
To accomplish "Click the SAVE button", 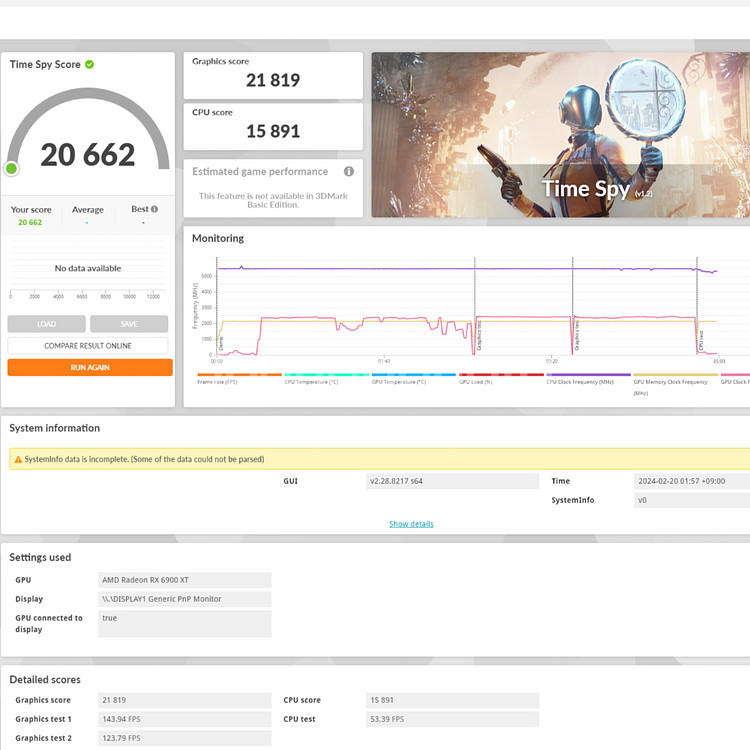I will tap(129, 324).
